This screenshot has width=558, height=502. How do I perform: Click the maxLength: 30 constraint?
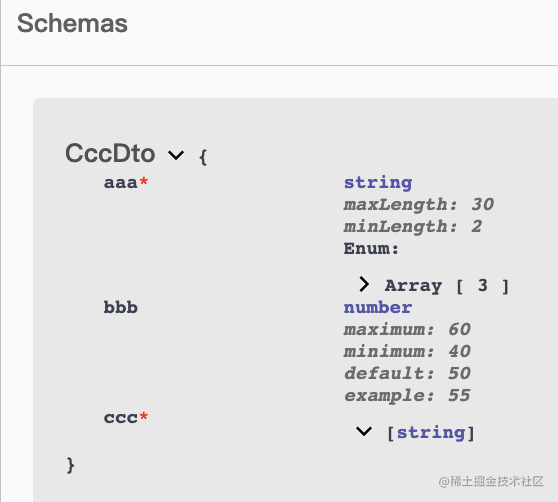point(419,205)
